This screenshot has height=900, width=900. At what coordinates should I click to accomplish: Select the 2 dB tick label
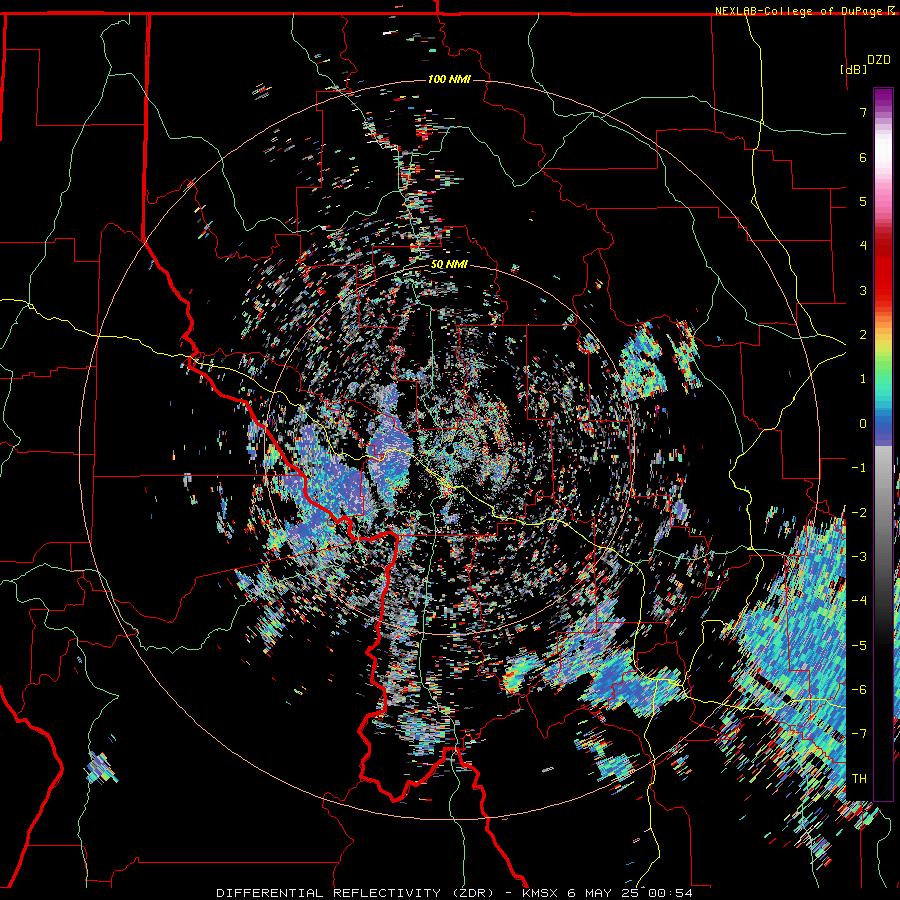[863, 335]
